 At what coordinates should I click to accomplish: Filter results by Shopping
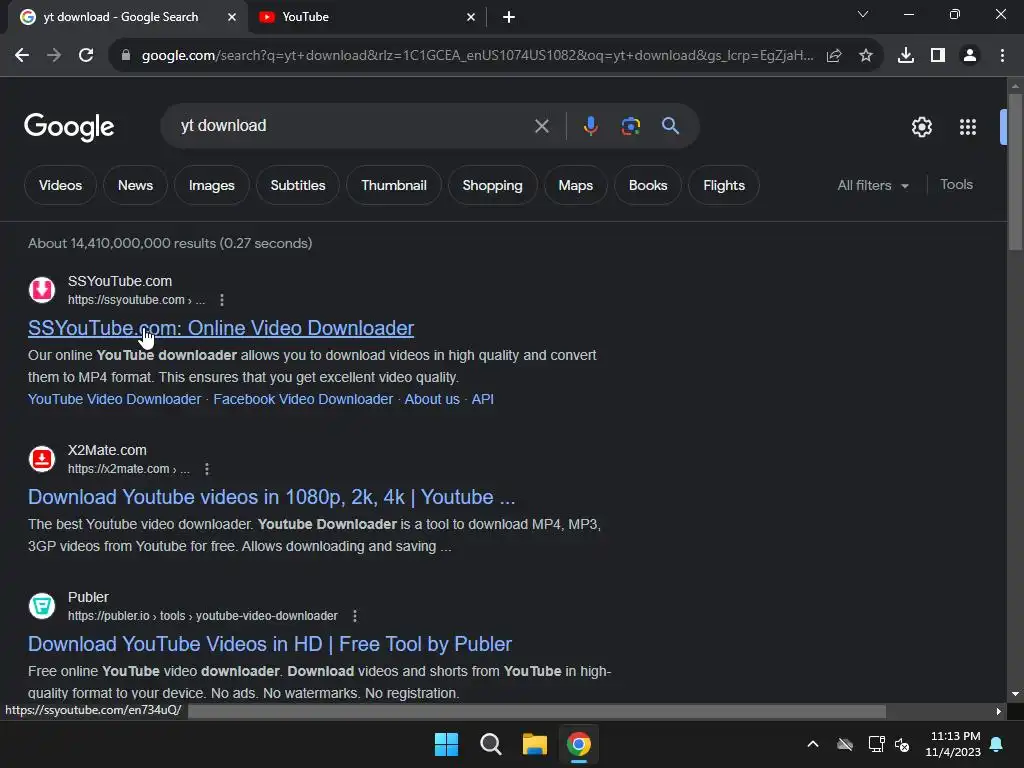492,185
